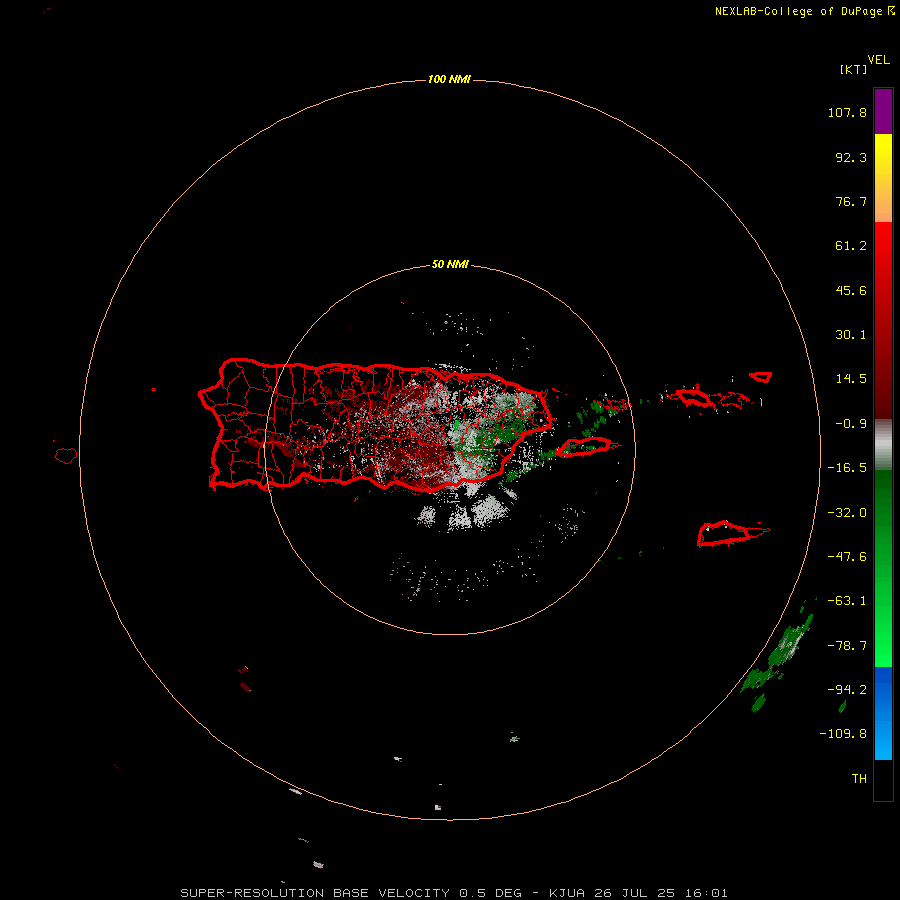Select the 61.2 legend value
Image resolution: width=900 pixels, height=900 pixels.
851,246
